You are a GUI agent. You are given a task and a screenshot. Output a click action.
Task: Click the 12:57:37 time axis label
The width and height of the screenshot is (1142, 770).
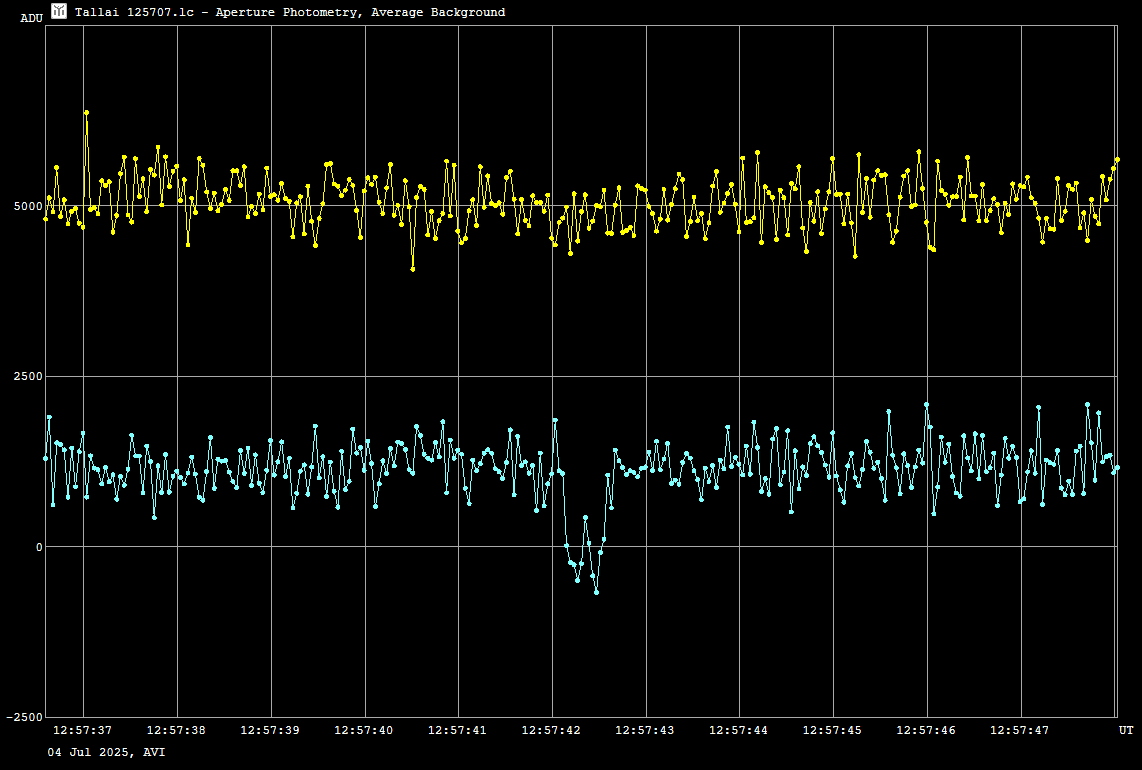(x=82, y=731)
